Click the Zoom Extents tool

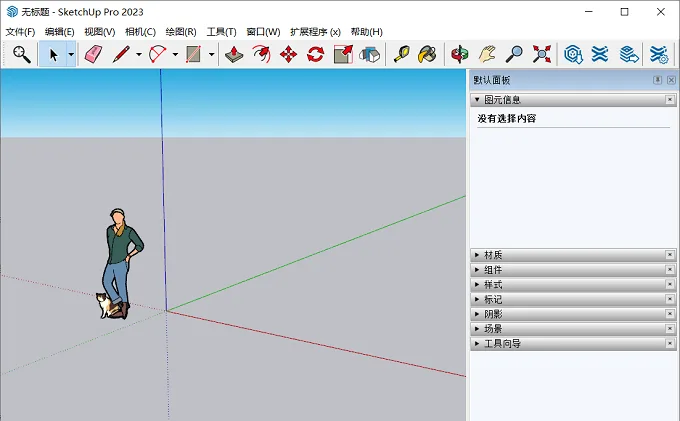[542, 55]
